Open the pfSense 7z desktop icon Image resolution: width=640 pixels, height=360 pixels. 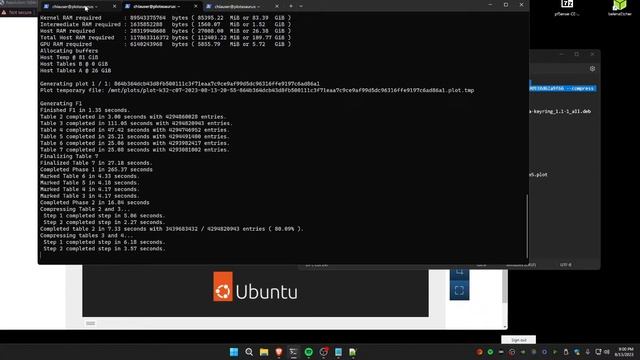click(567, 7)
